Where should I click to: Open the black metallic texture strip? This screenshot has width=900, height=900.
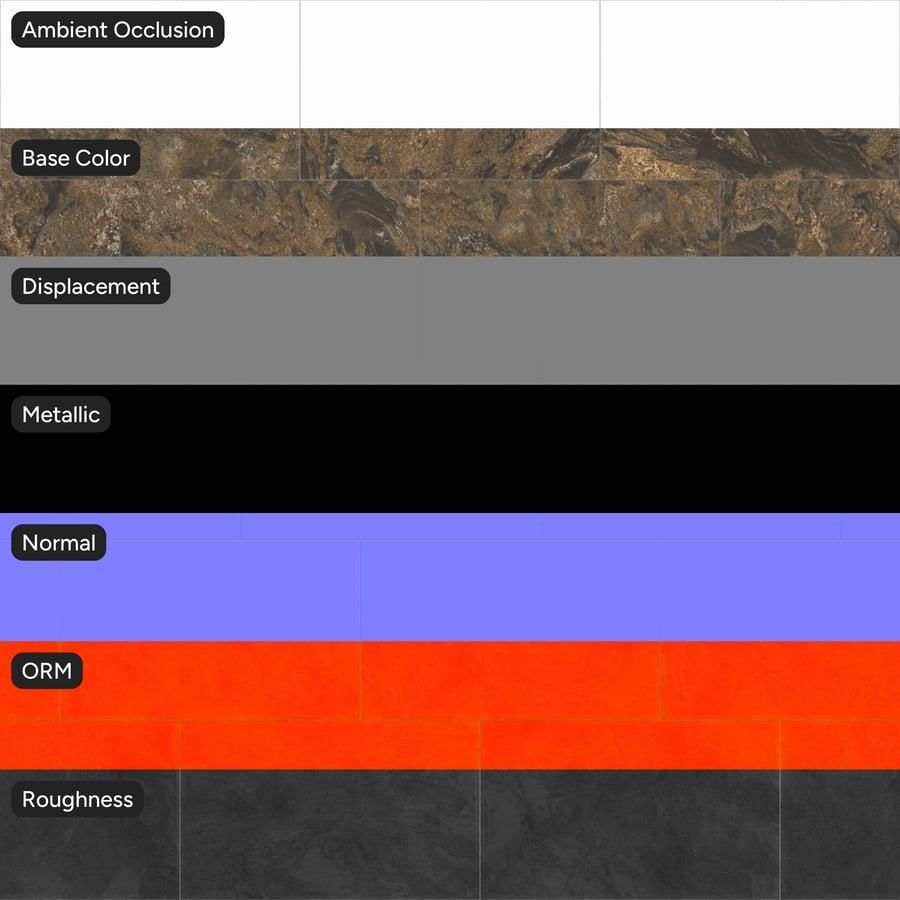(450, 449)
